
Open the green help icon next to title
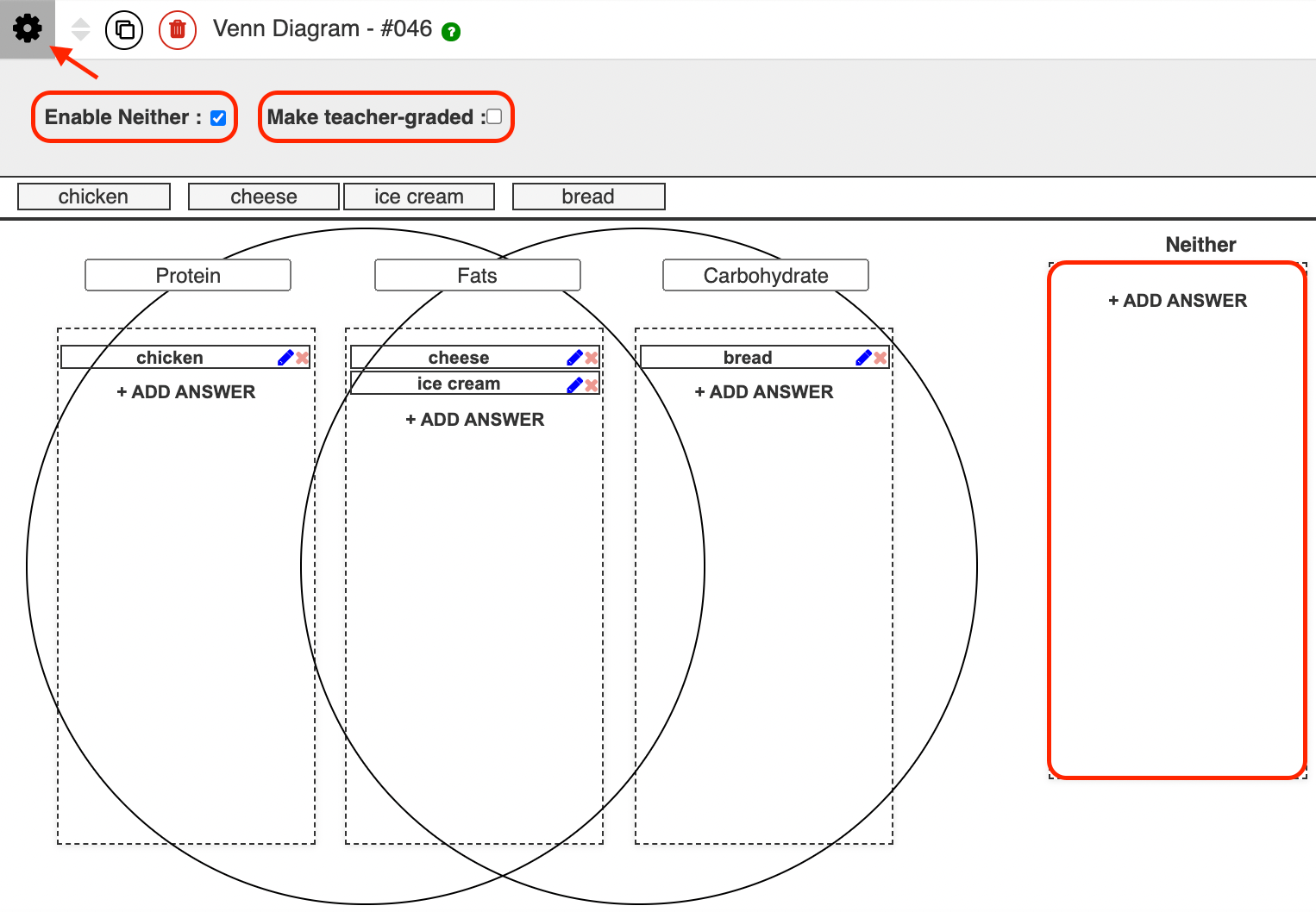(450, 33)
